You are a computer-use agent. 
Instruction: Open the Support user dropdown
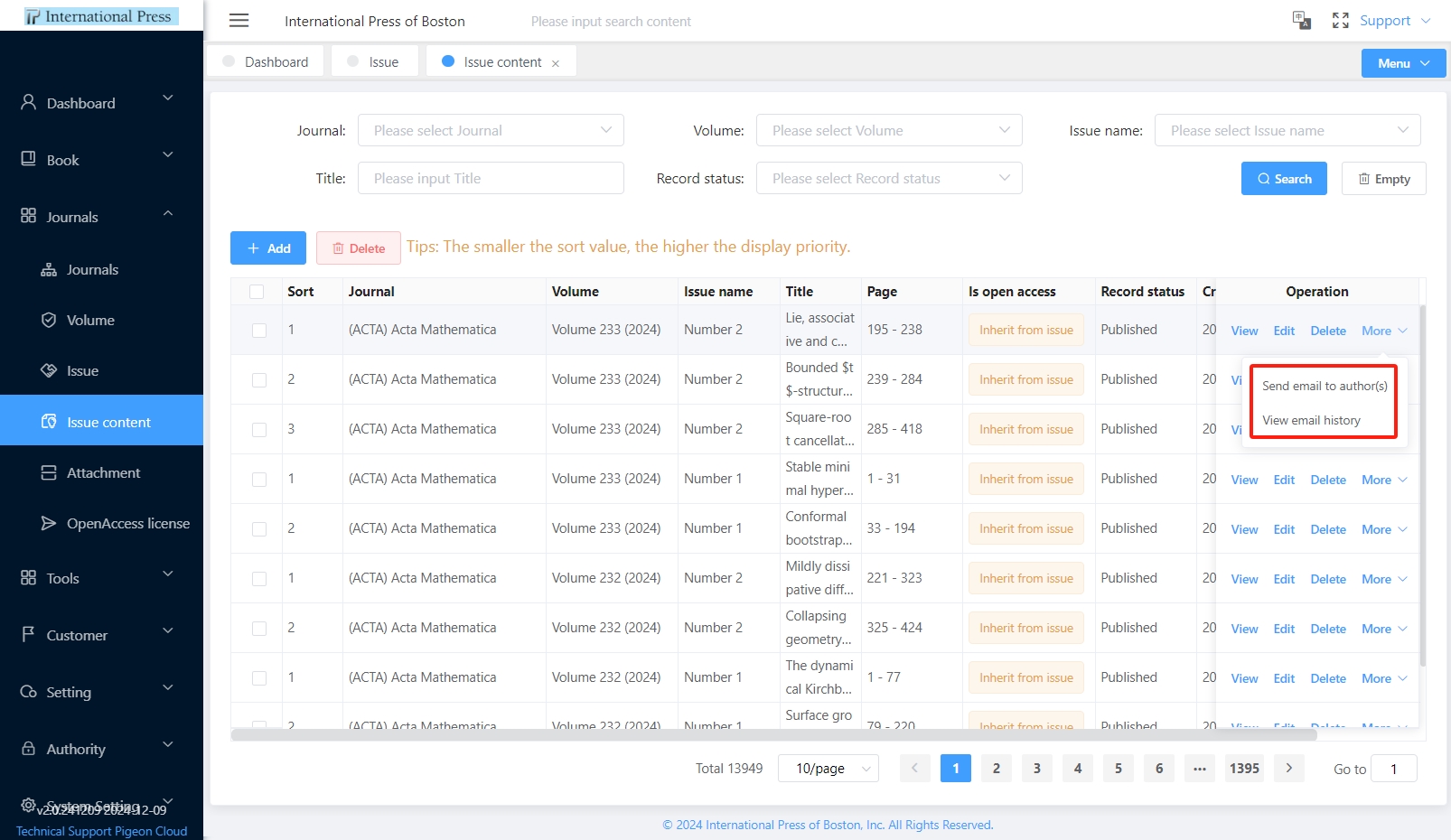1395,20
